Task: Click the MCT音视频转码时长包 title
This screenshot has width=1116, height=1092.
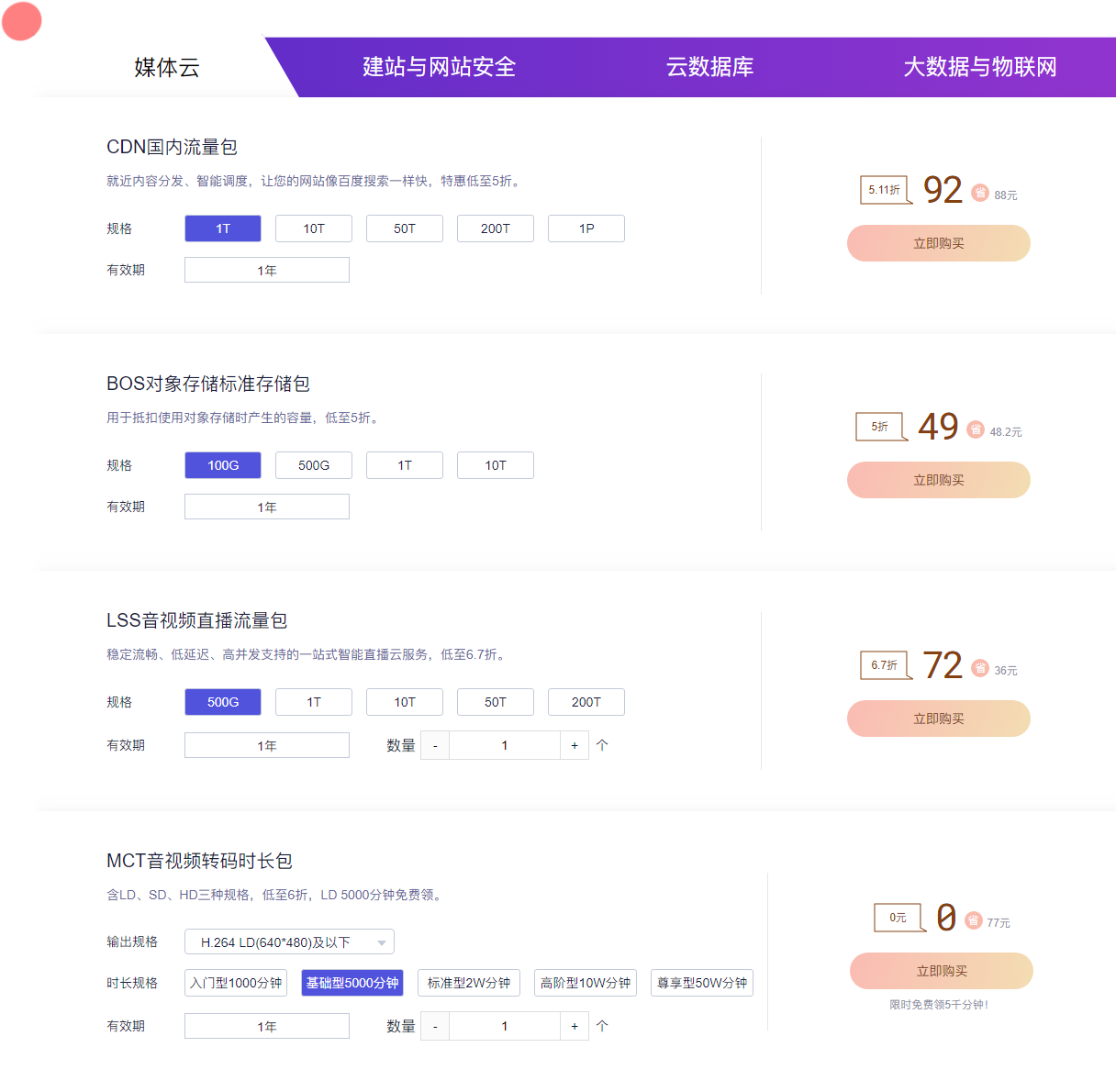Action: 199,861
